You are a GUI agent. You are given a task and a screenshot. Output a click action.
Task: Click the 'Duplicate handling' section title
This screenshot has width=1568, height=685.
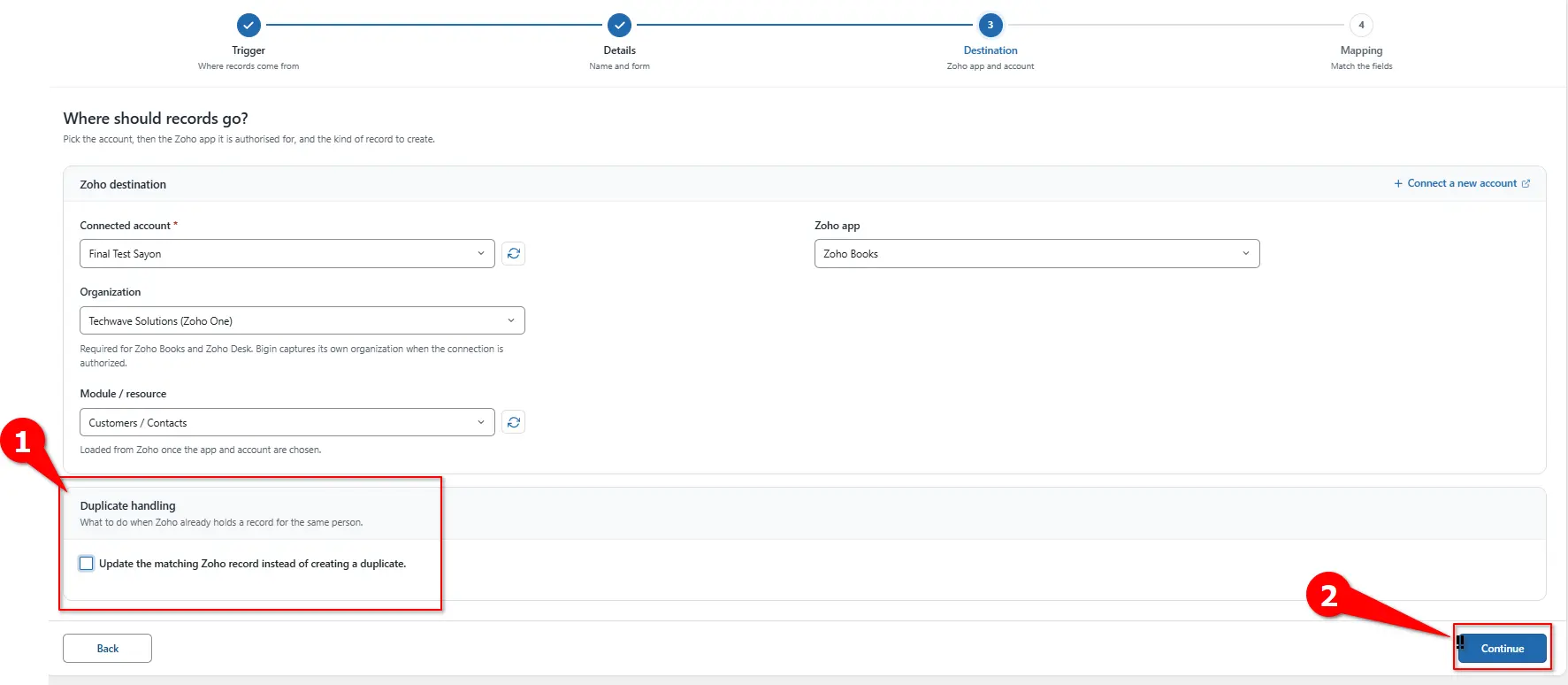[127, 505]
